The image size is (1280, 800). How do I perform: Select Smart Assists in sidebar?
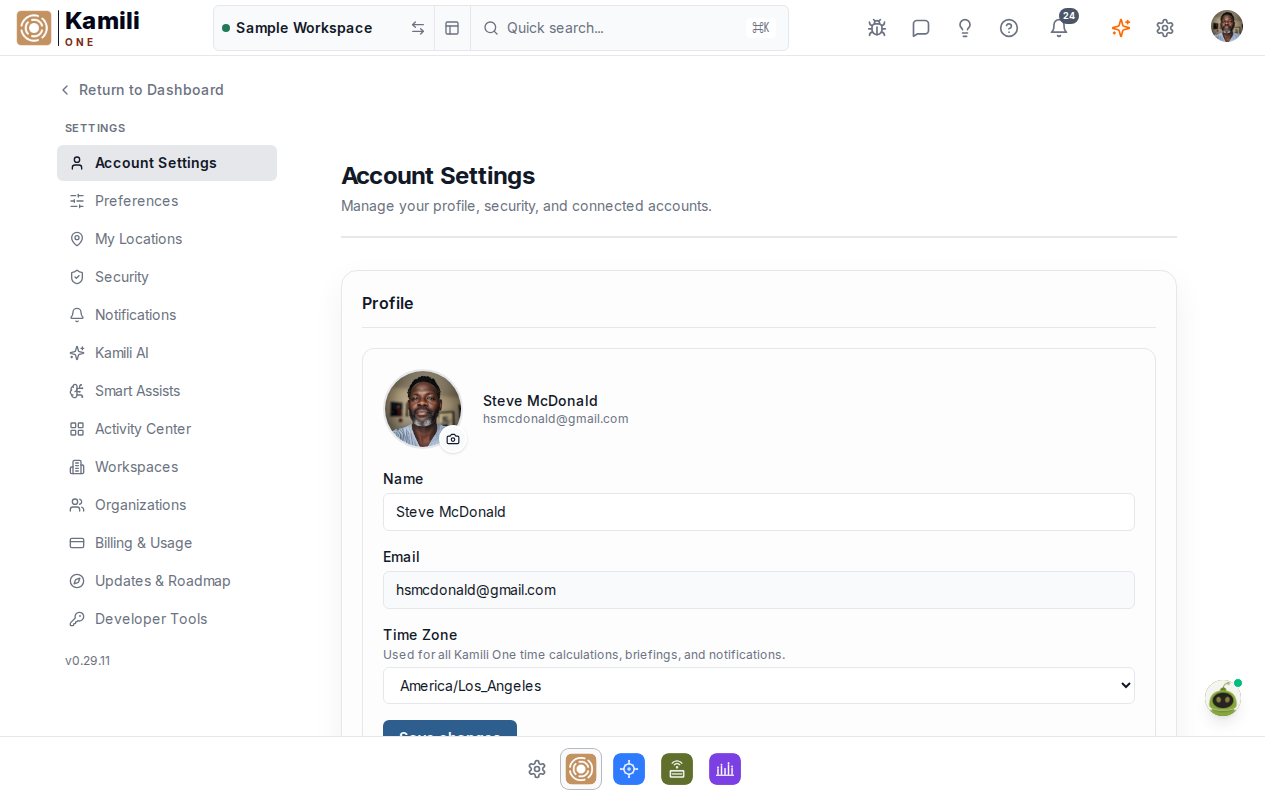tap(167, 391)
